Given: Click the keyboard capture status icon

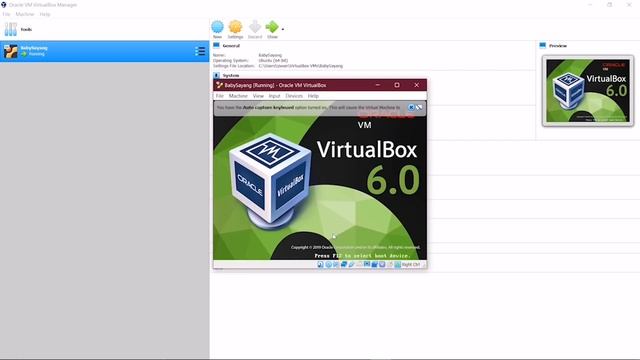Looking at the screenshot, I should (398, 264).
